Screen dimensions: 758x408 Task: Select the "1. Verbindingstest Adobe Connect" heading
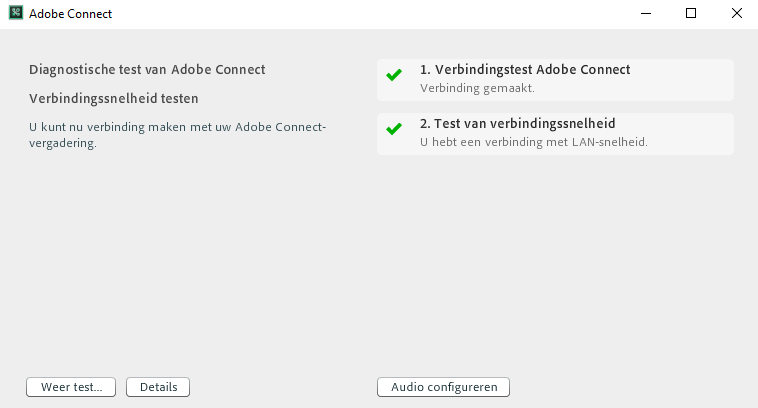click(x=525, y=70)
